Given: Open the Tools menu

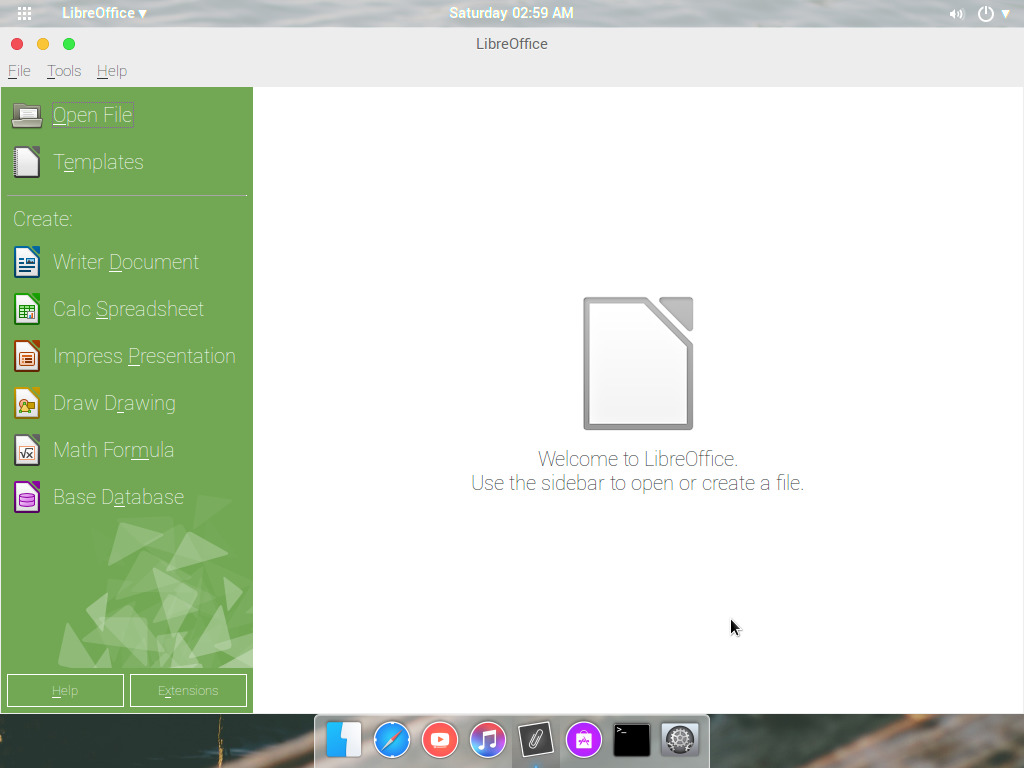Looking at the screenshot, I should coord(63,71).
